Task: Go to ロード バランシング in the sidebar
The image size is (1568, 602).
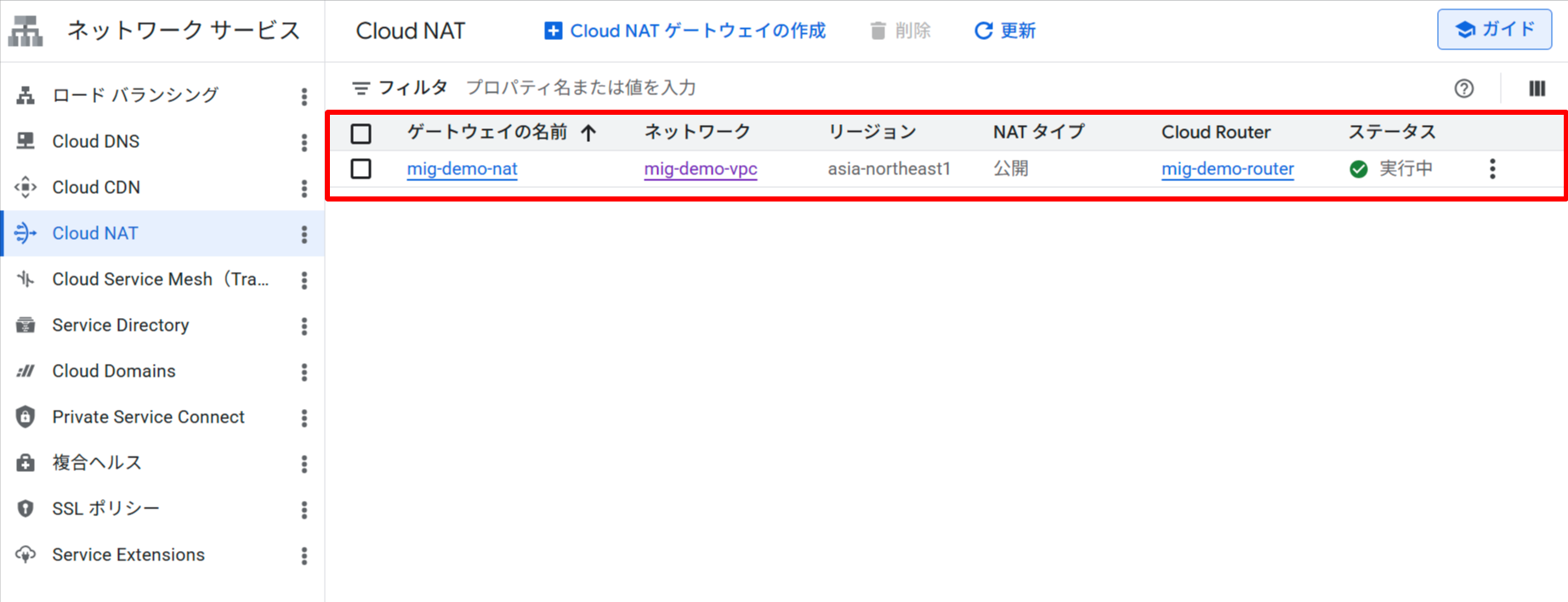Action: tap(135, 95)
